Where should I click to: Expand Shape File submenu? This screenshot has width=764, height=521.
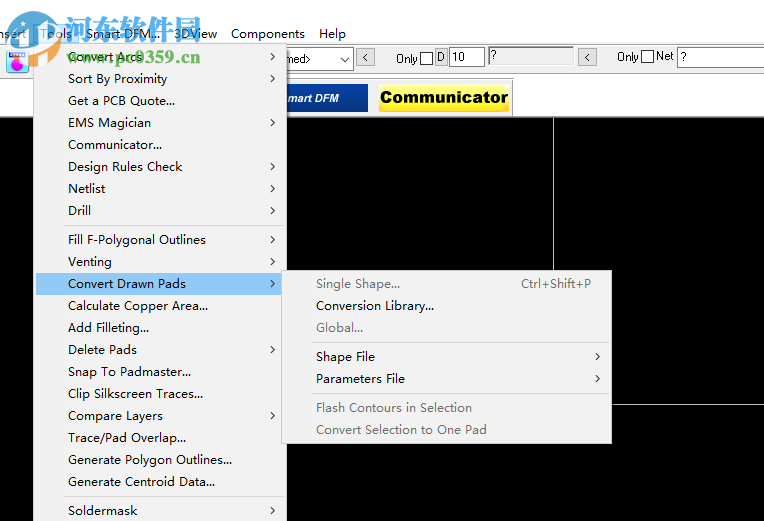[446, 357]
